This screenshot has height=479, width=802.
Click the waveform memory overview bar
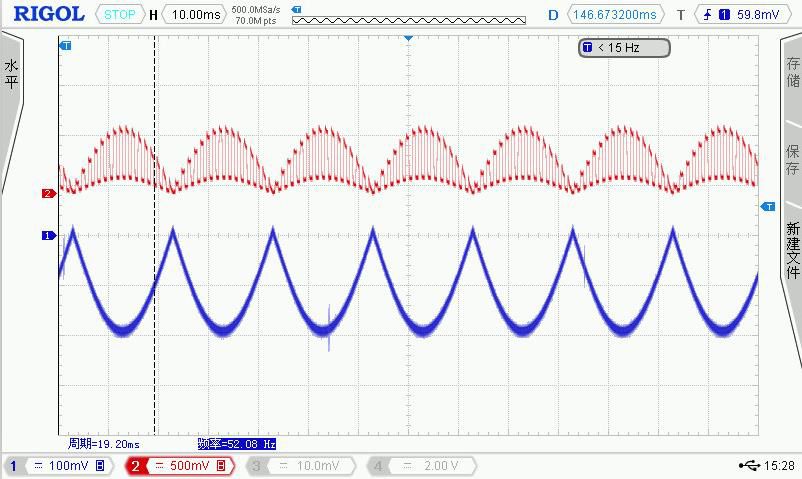409,20
